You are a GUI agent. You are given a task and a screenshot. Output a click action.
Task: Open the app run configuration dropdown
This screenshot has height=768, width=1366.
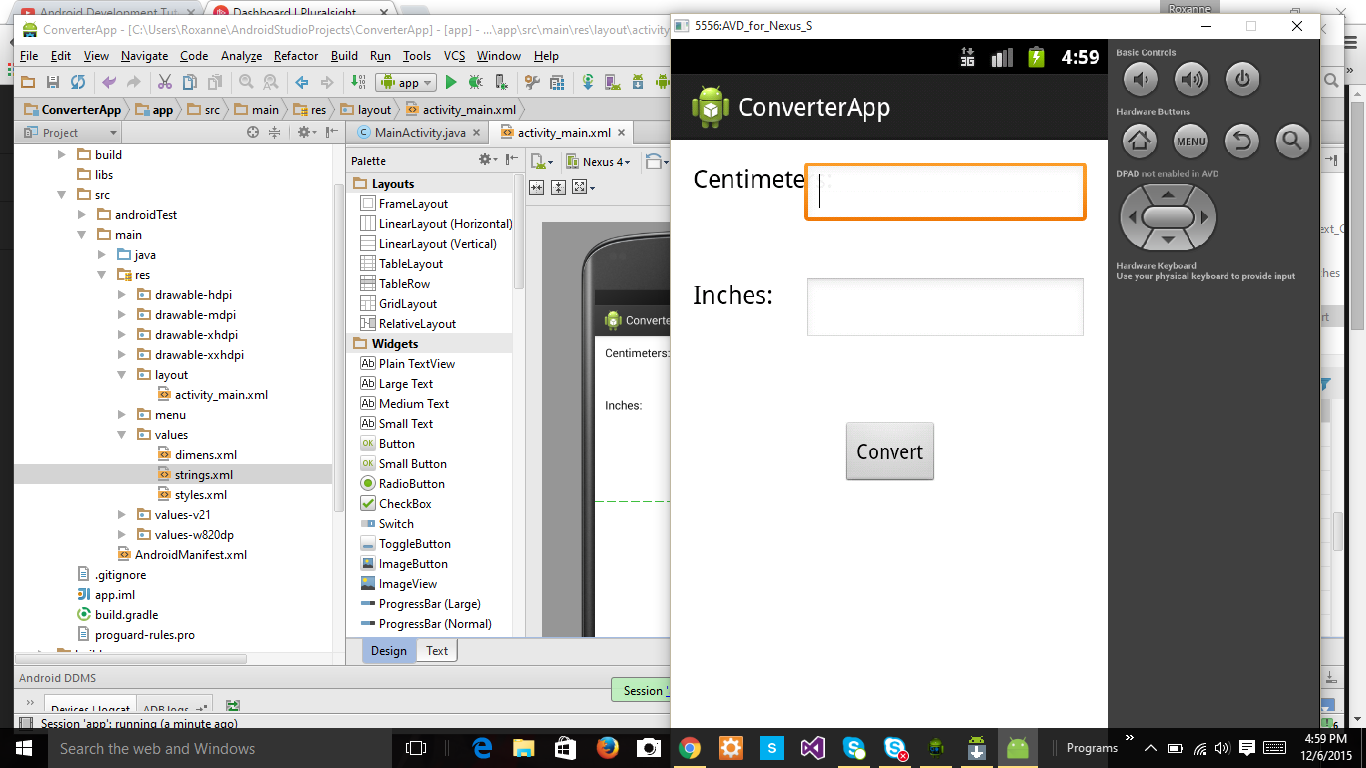407,82
